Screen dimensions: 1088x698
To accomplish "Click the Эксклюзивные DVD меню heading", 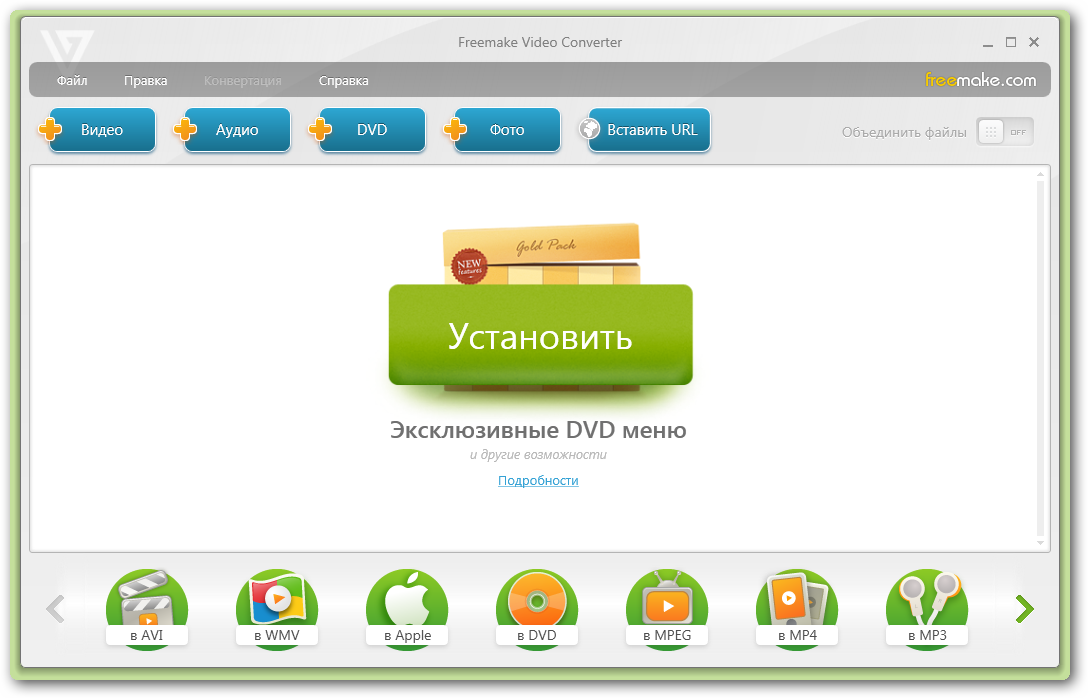I will [x=538, y=430].
